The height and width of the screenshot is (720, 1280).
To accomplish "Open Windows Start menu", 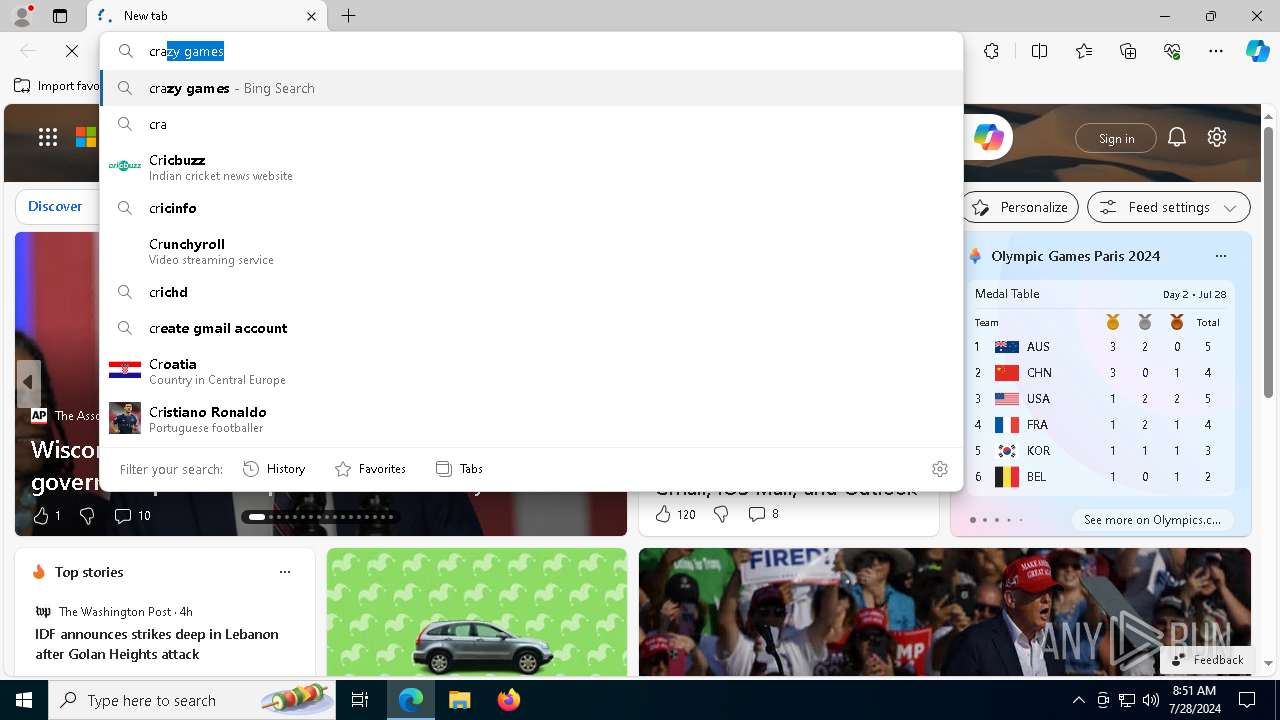I will click(24, 700).
